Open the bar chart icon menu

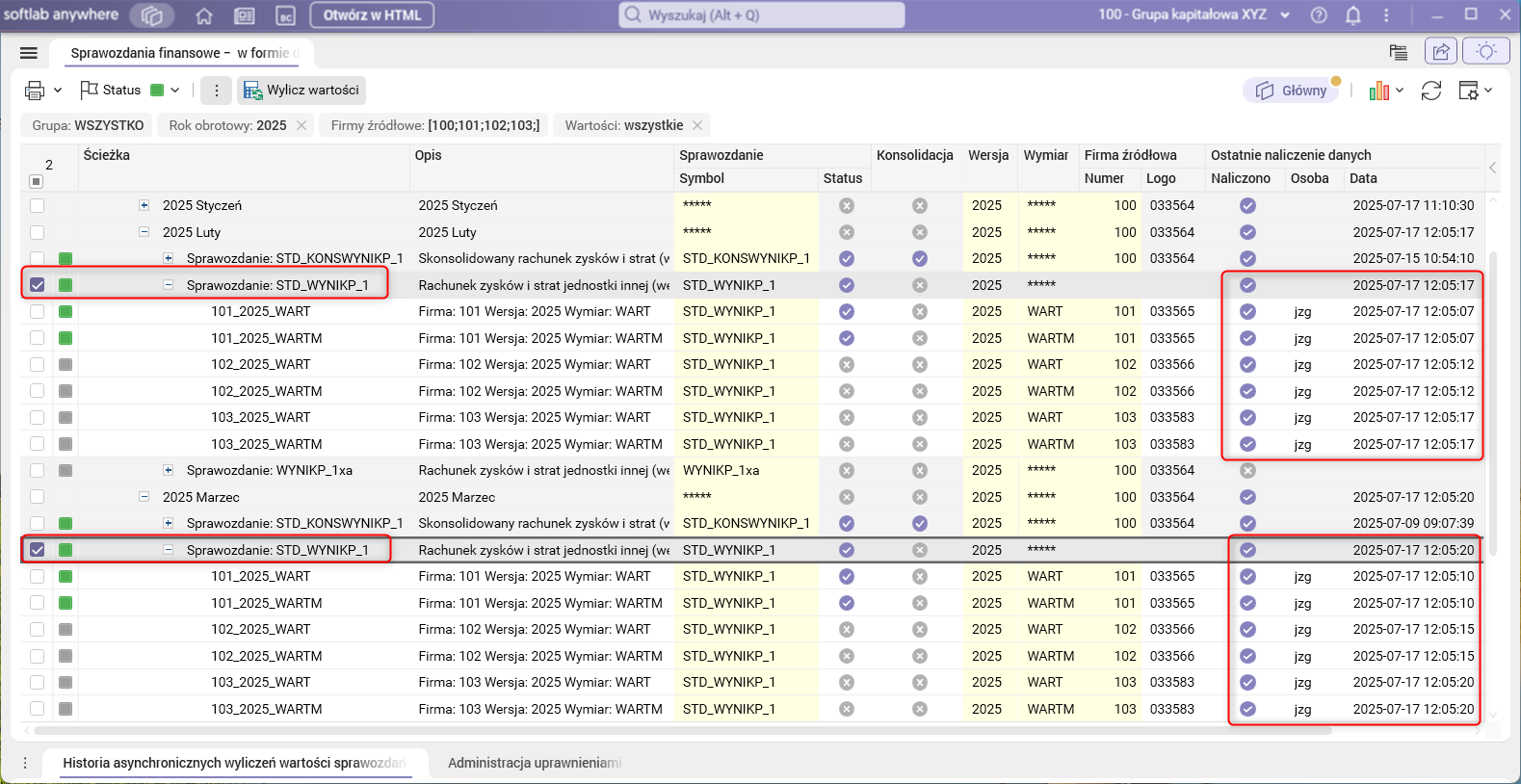pyautogui.click(x=1379, y=91)
